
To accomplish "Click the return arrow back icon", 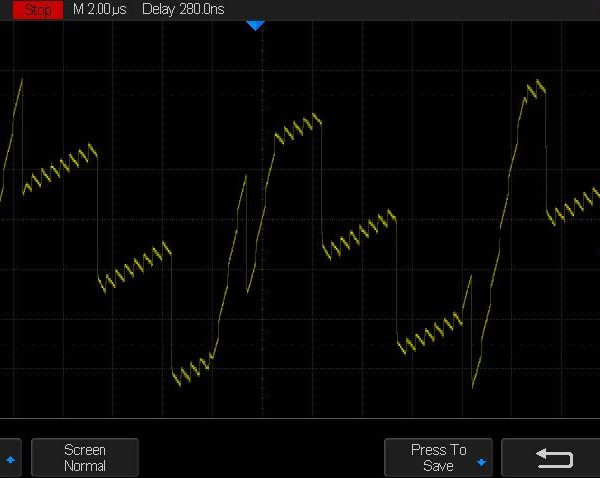I will tap(554, 458).
